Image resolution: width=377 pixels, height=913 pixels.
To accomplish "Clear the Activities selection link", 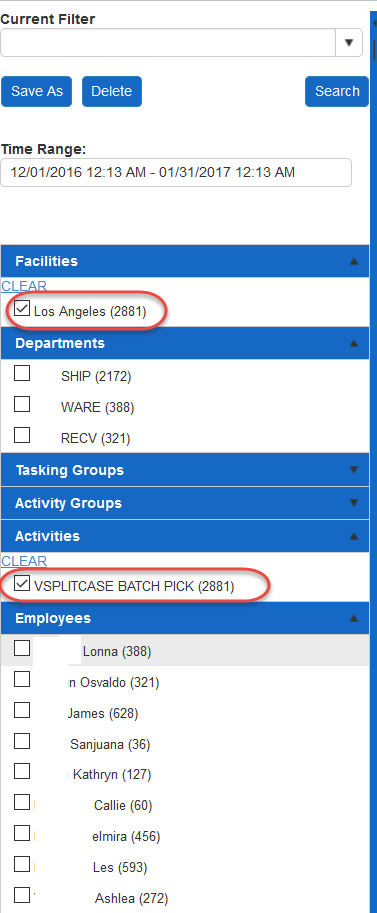I will [24, 561].
